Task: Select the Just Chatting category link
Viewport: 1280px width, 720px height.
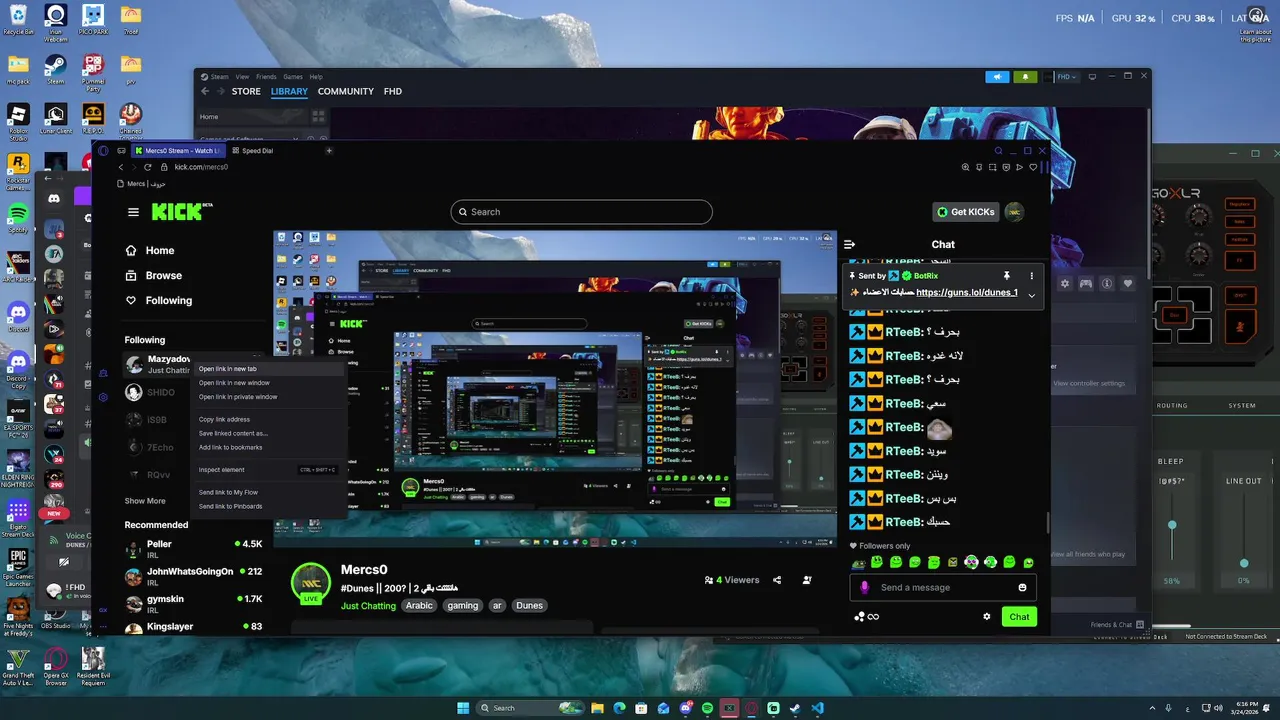Action: 368,606
